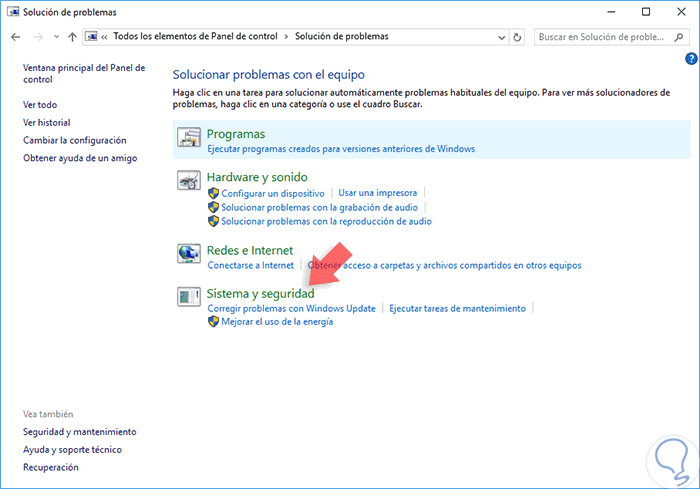Screen dimensions: 700x489
Task: Select Configurar un dispositivo
Action: click(x=273, y=193)
